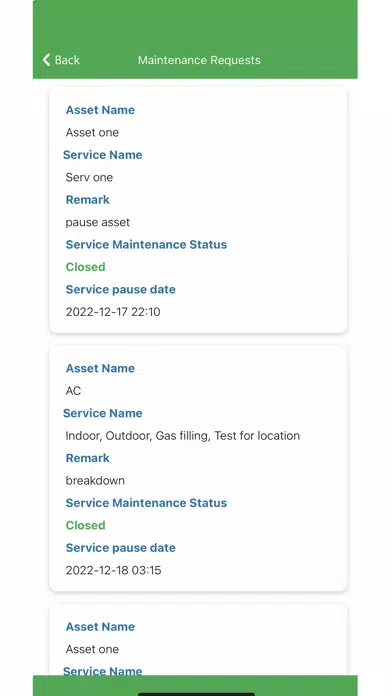The width and height of the screenshot is (392, 696).
Task: Open third card's Asset one entry
Action: point(92,649)
